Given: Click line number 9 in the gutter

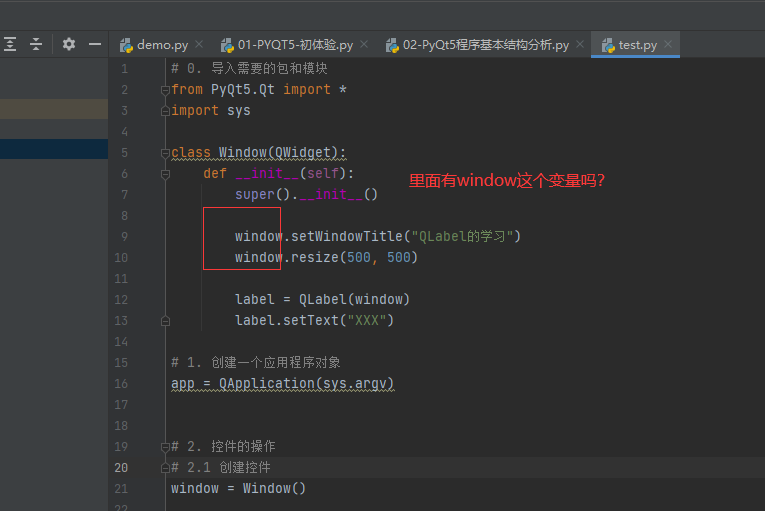Looking at the screenshot, I should [x=124, y=237].
